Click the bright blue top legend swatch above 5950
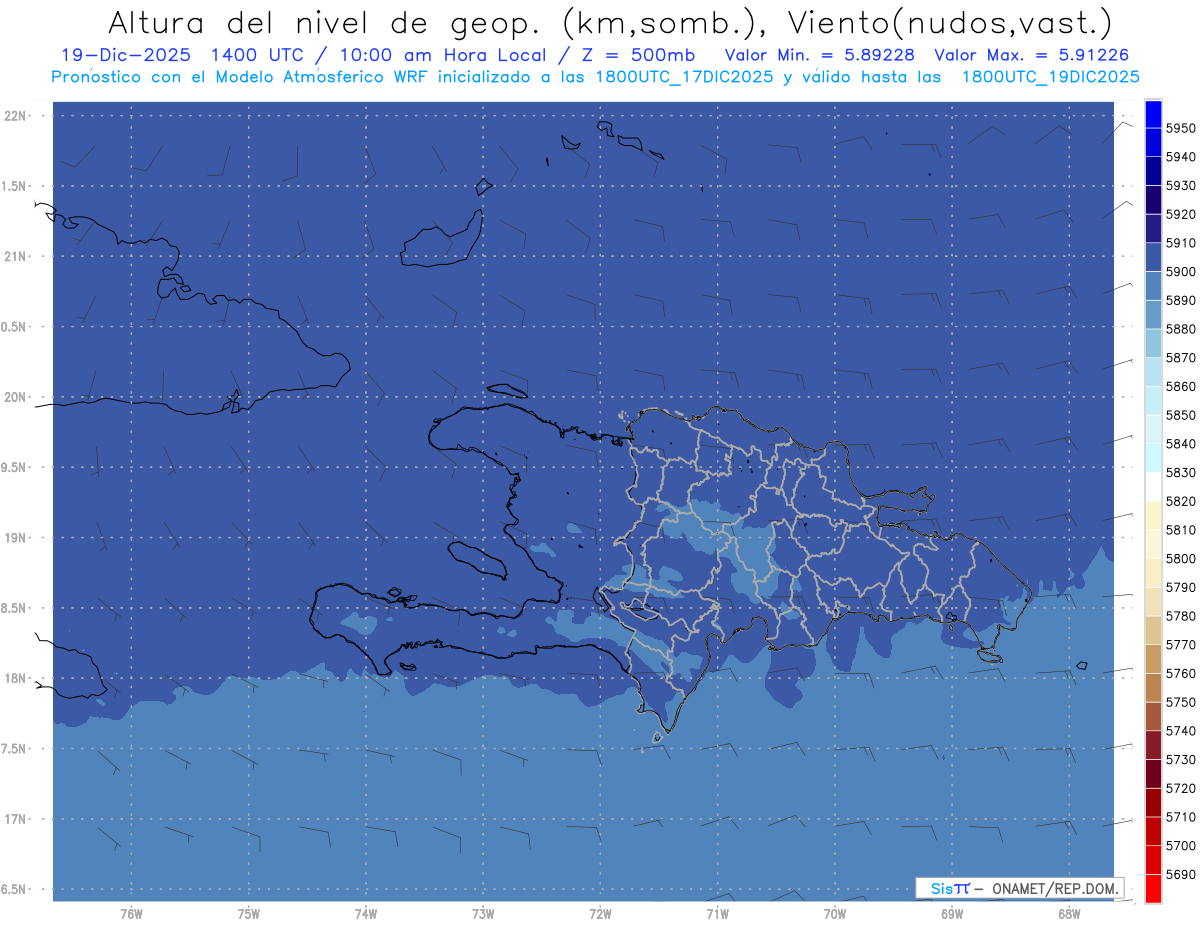Viewport: 1200px width, 927px height. coord(1153,114)
